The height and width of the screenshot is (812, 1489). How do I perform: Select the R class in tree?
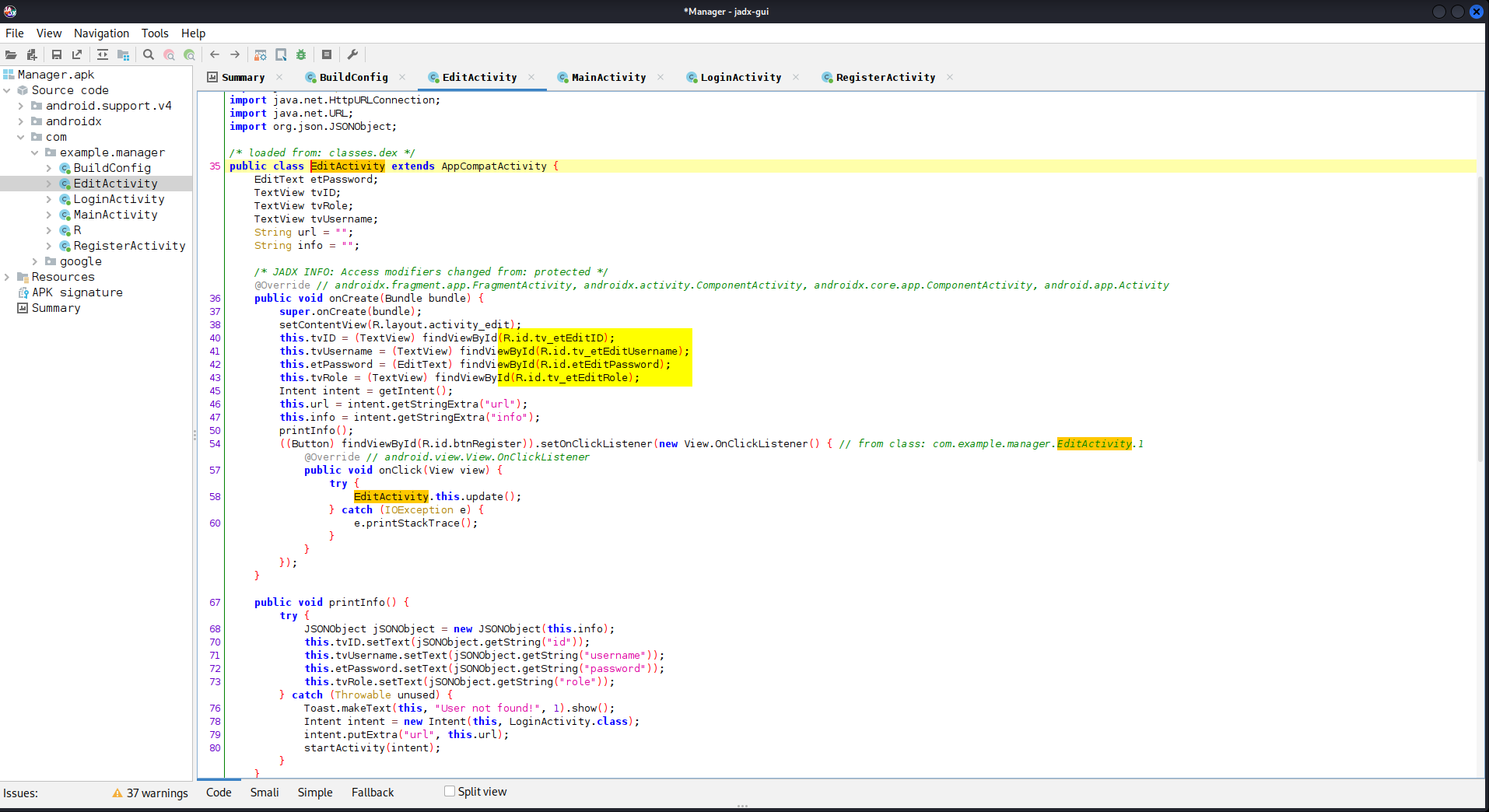click(77, 230)
